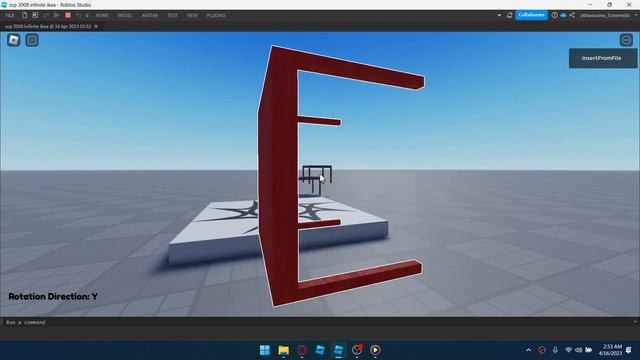Open the media player taskbar icon
Image resolution: width=640 pixels, height=360 pixels.
[x=376, y=350]
